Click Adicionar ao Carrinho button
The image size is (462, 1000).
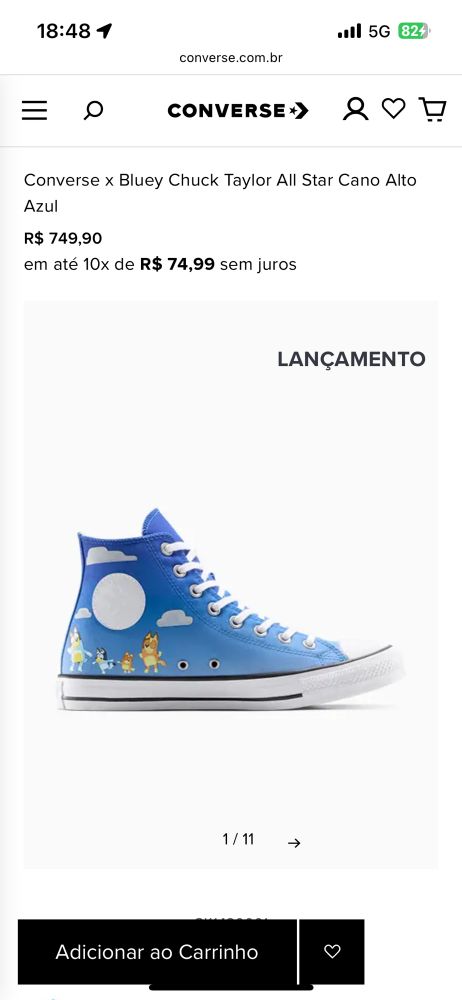point(157,952)
